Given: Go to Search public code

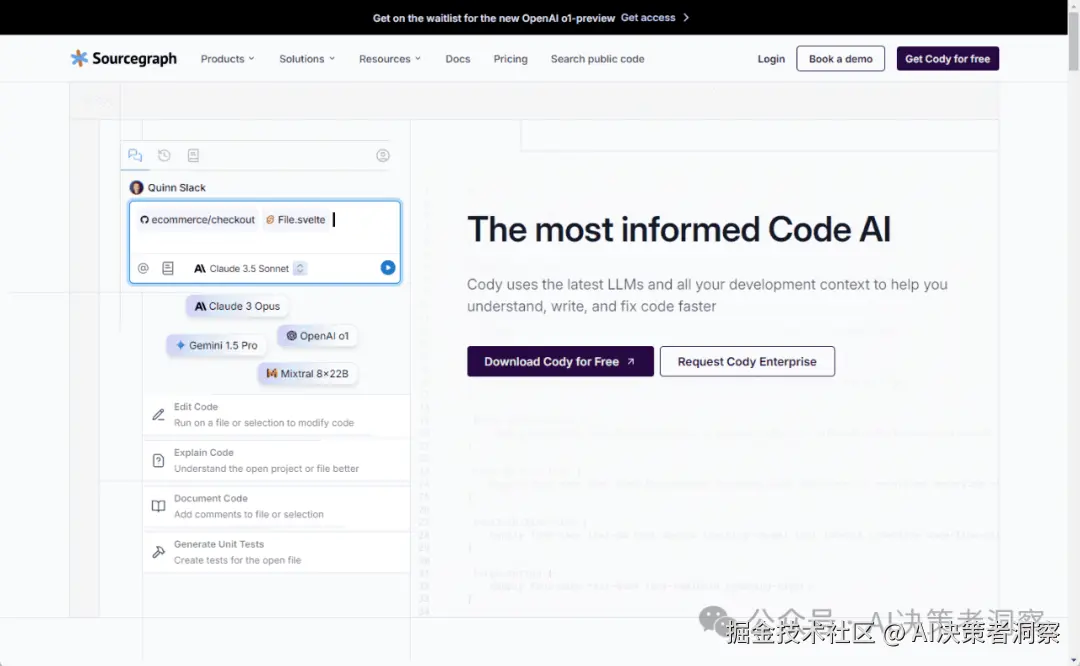Looking at the screenshot, I should pos(597,59).
